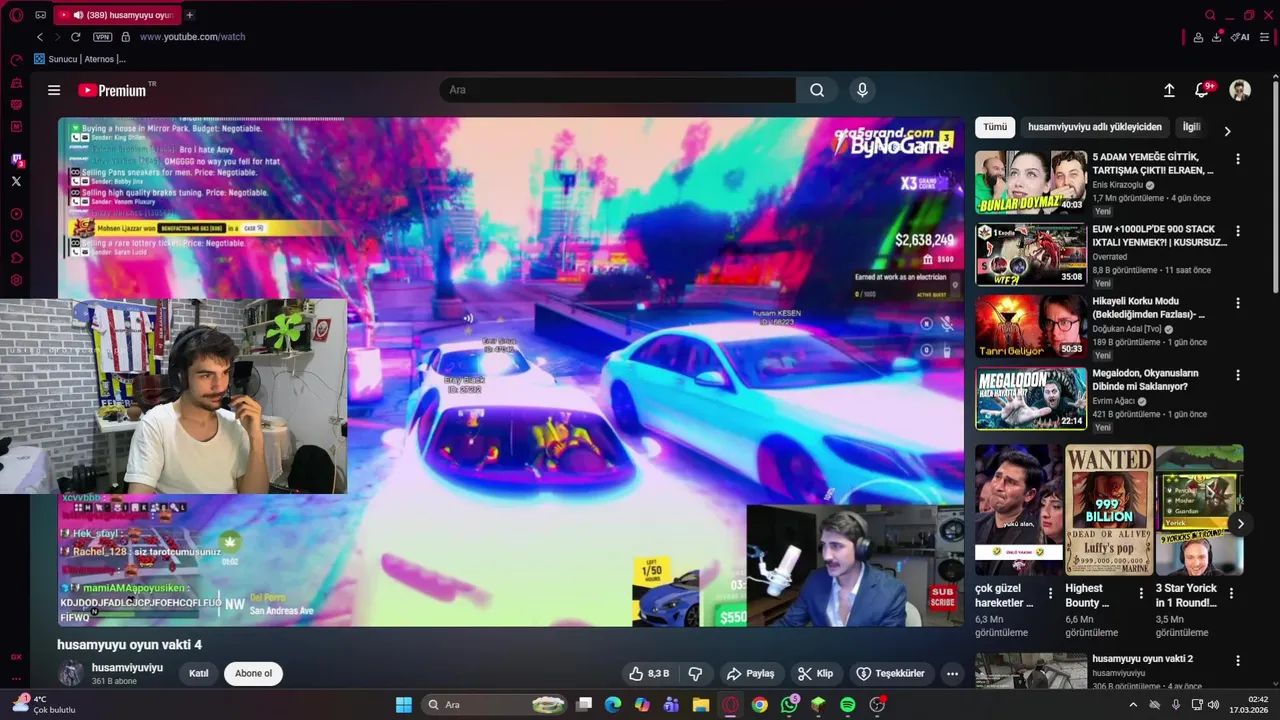Open Opera AI button in toolbar
This screenshot has width=1280, height=720.
tap(1240, 37)
